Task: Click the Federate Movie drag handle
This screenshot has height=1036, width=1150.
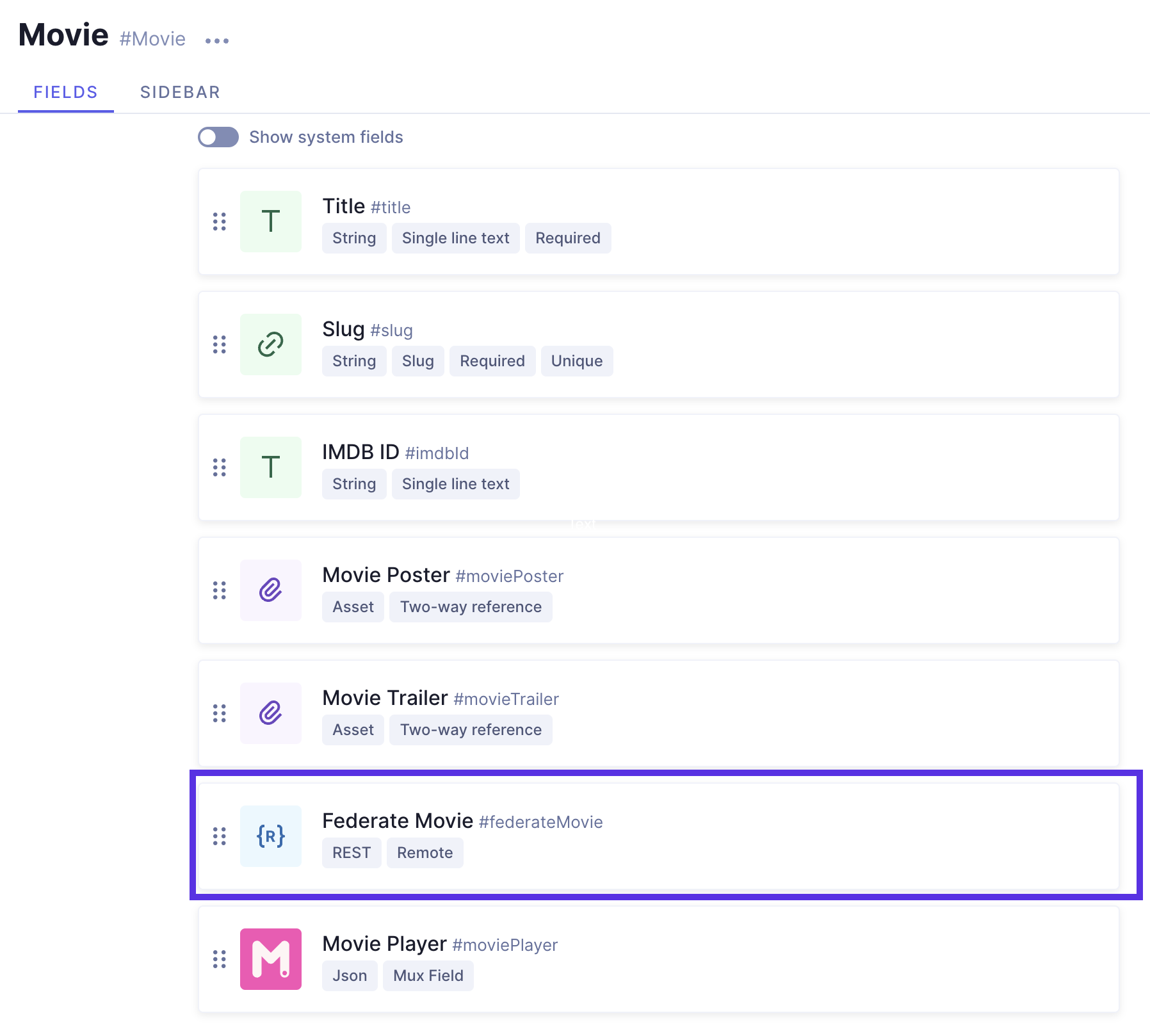Action: 220,836
